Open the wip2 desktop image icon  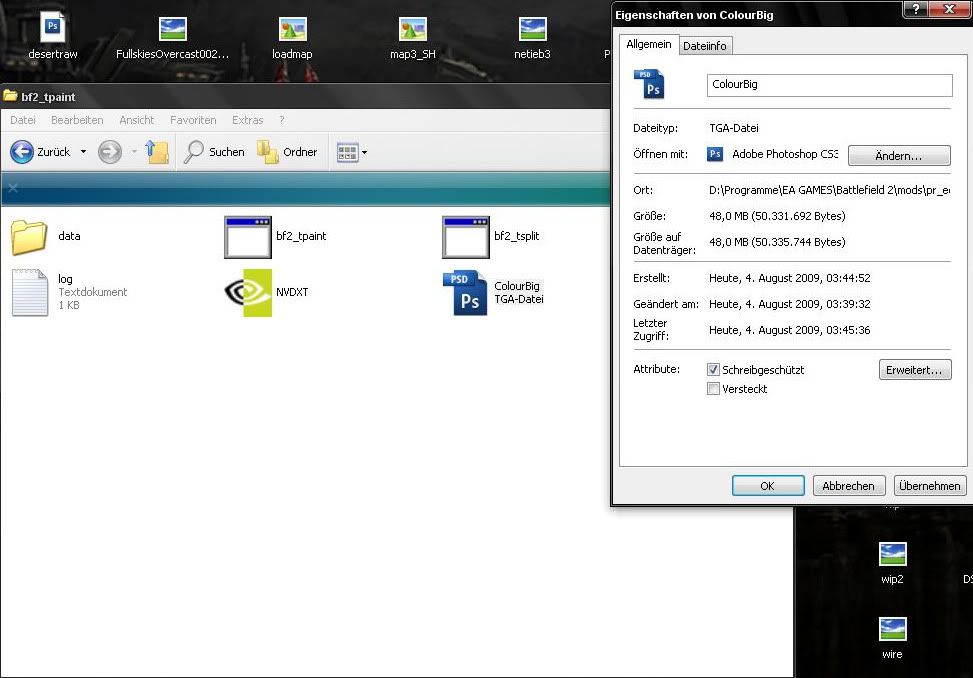[892, 555]
